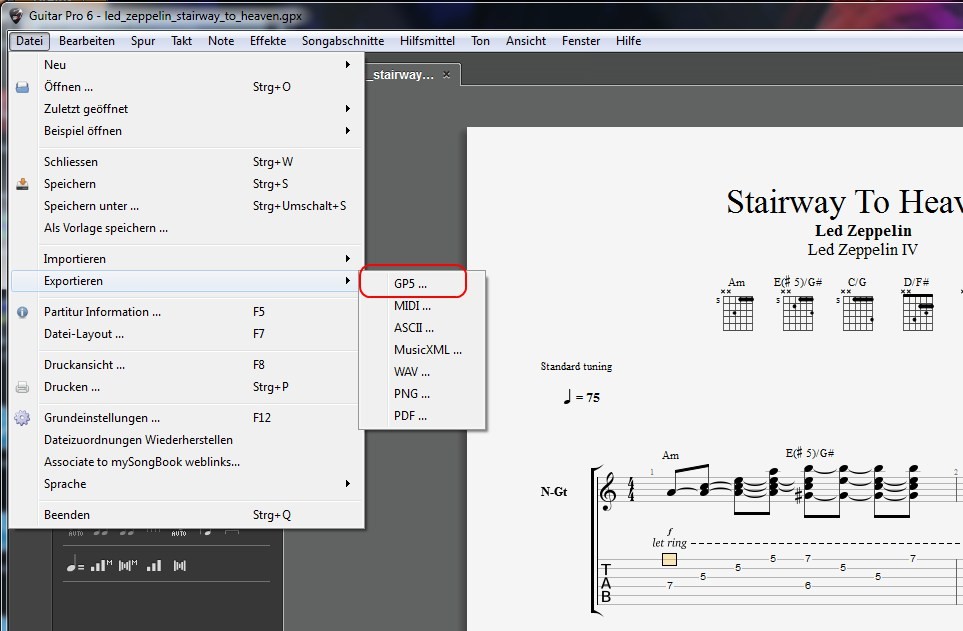Export the score as MIDI
The height and width of the screenshot is (631, 963).
pyautogui.click(x=423, y=305)
